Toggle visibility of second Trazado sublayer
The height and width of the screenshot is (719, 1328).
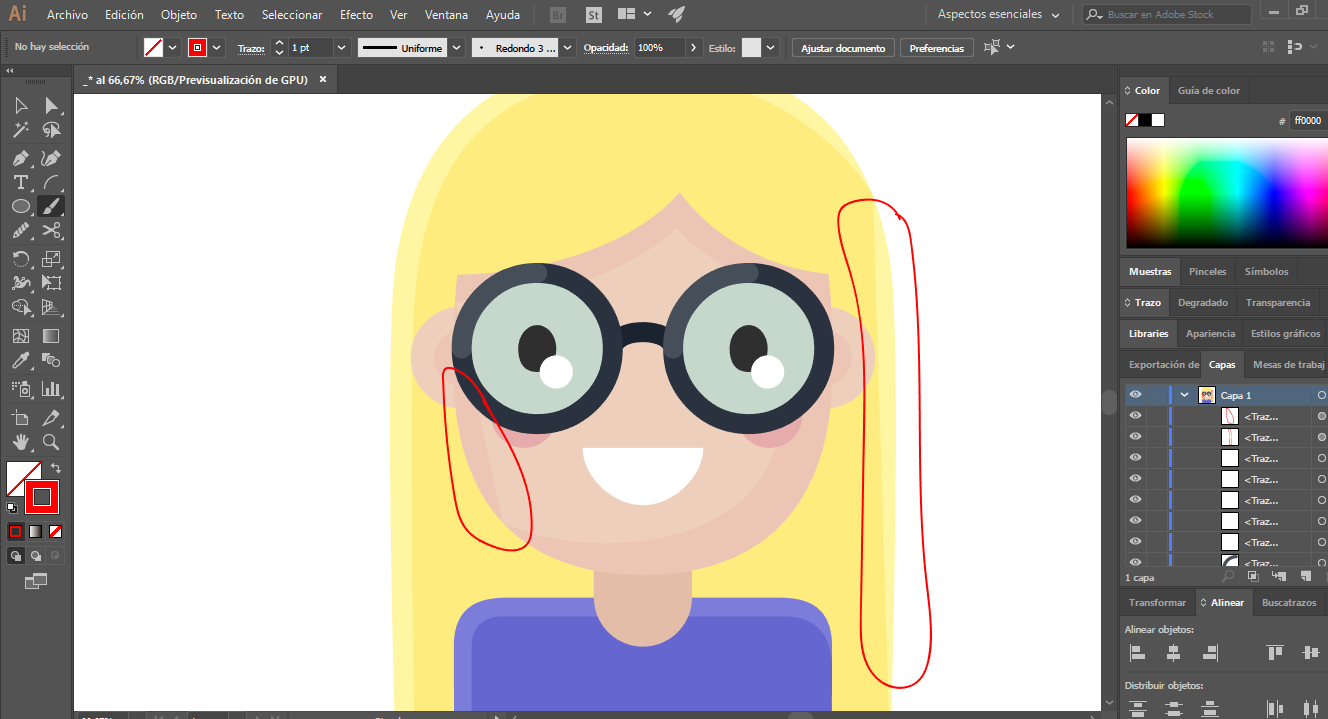click(x=1135, y=437)
